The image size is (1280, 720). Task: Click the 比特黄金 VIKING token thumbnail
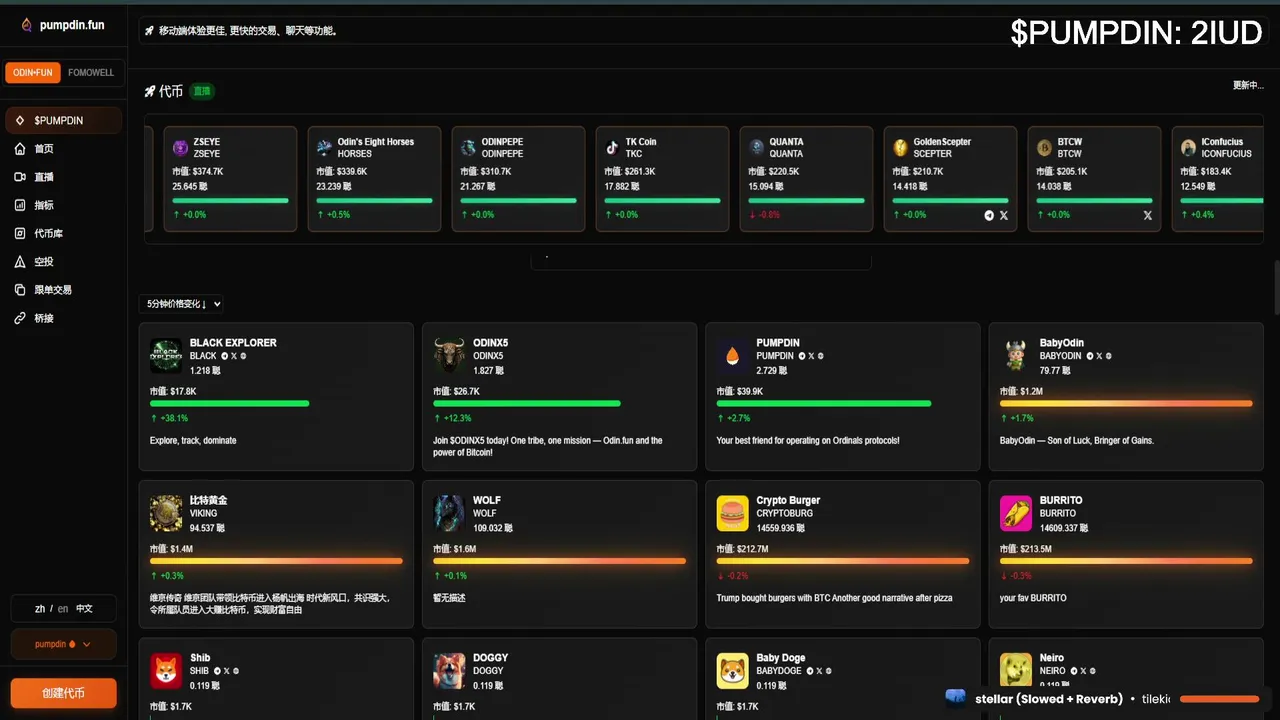pos(166,513)
